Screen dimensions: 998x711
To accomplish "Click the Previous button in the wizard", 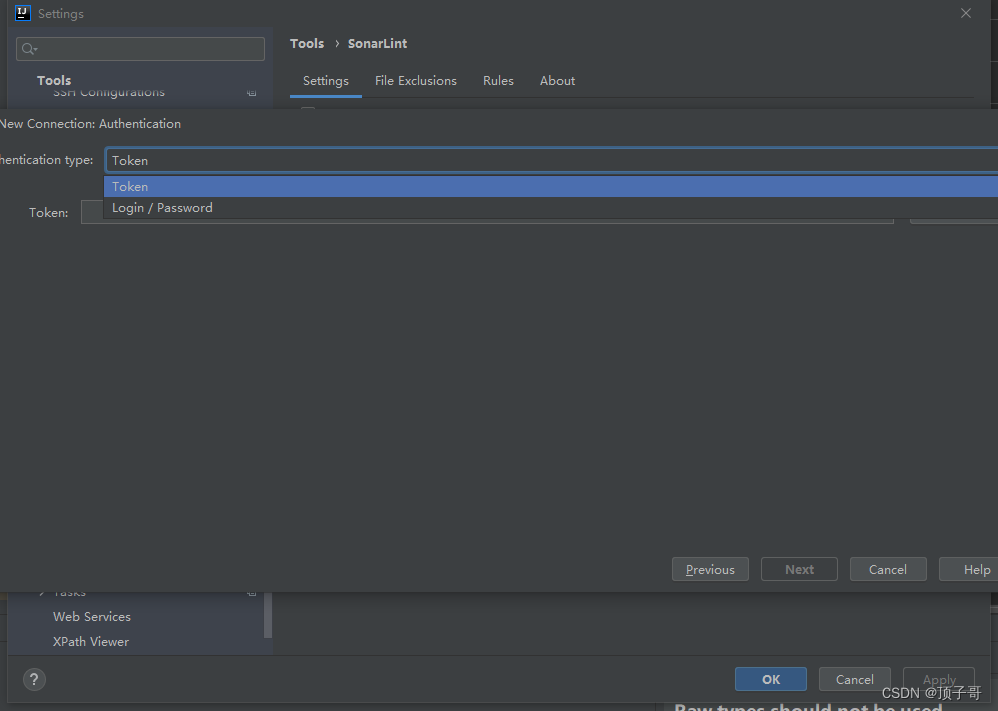I will pos(710,569).
